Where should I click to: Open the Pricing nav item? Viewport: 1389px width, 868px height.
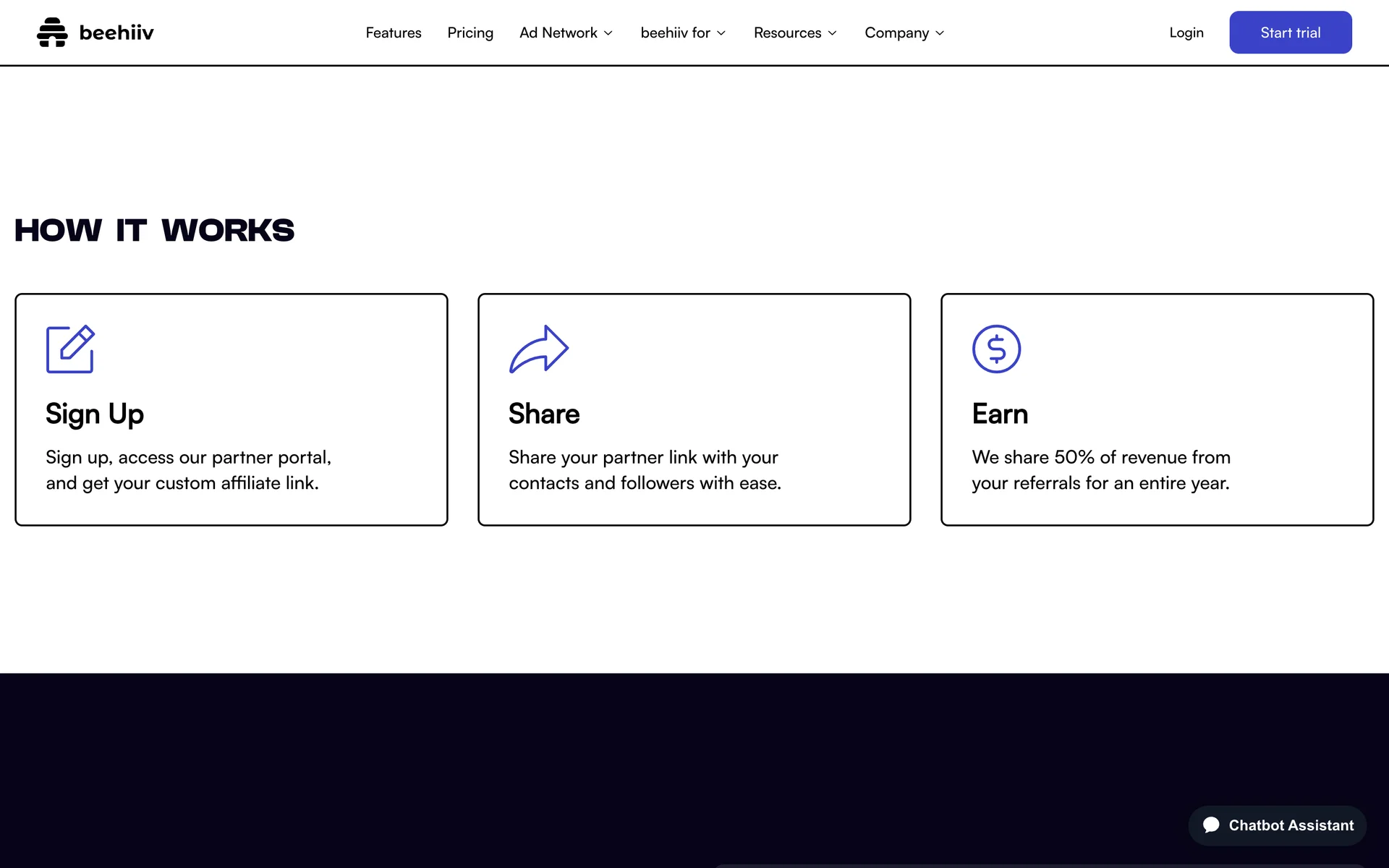(x=470, y=33)
